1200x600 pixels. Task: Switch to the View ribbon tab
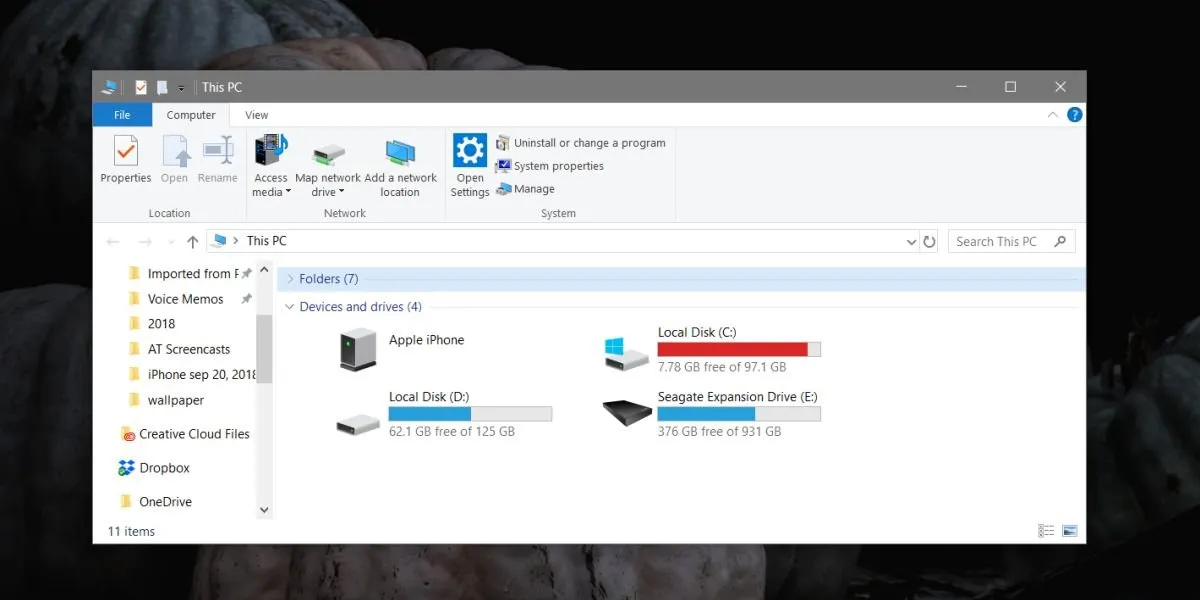pyautogui.click(x=256, y=115)
